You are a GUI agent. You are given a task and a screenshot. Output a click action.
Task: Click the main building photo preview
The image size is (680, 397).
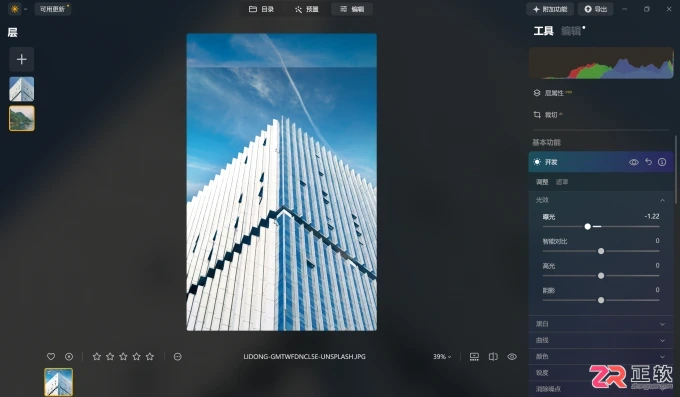[x=281, y=182]
